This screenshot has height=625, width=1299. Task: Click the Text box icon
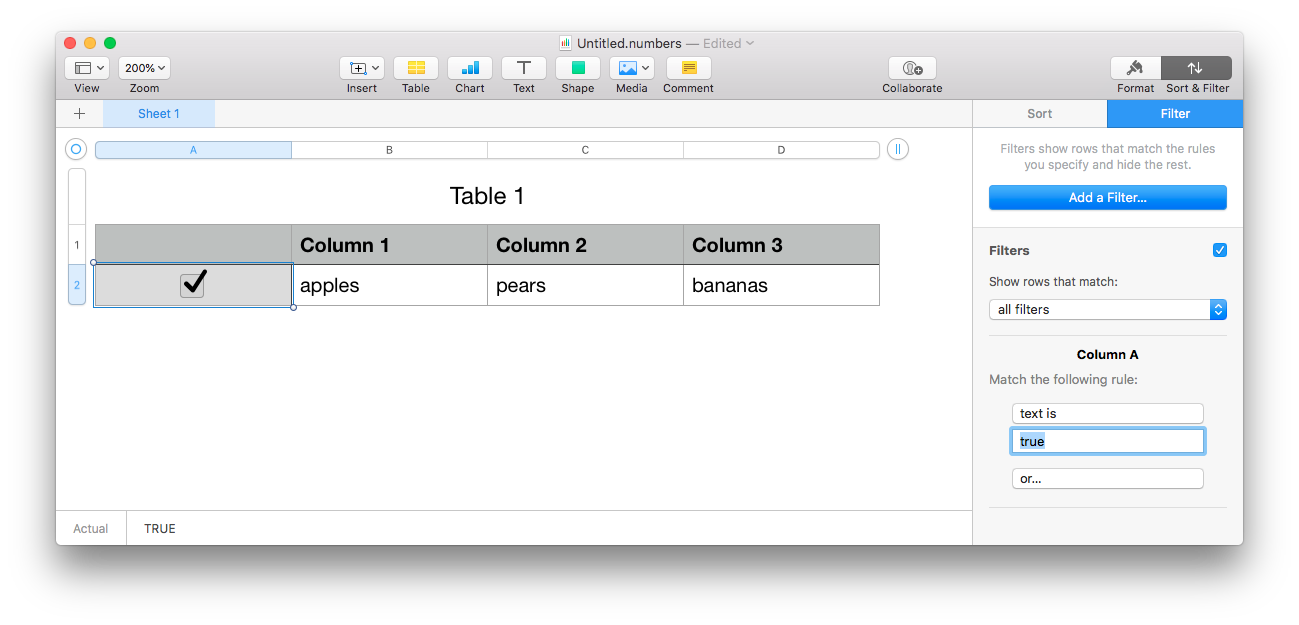pos(524,68)
